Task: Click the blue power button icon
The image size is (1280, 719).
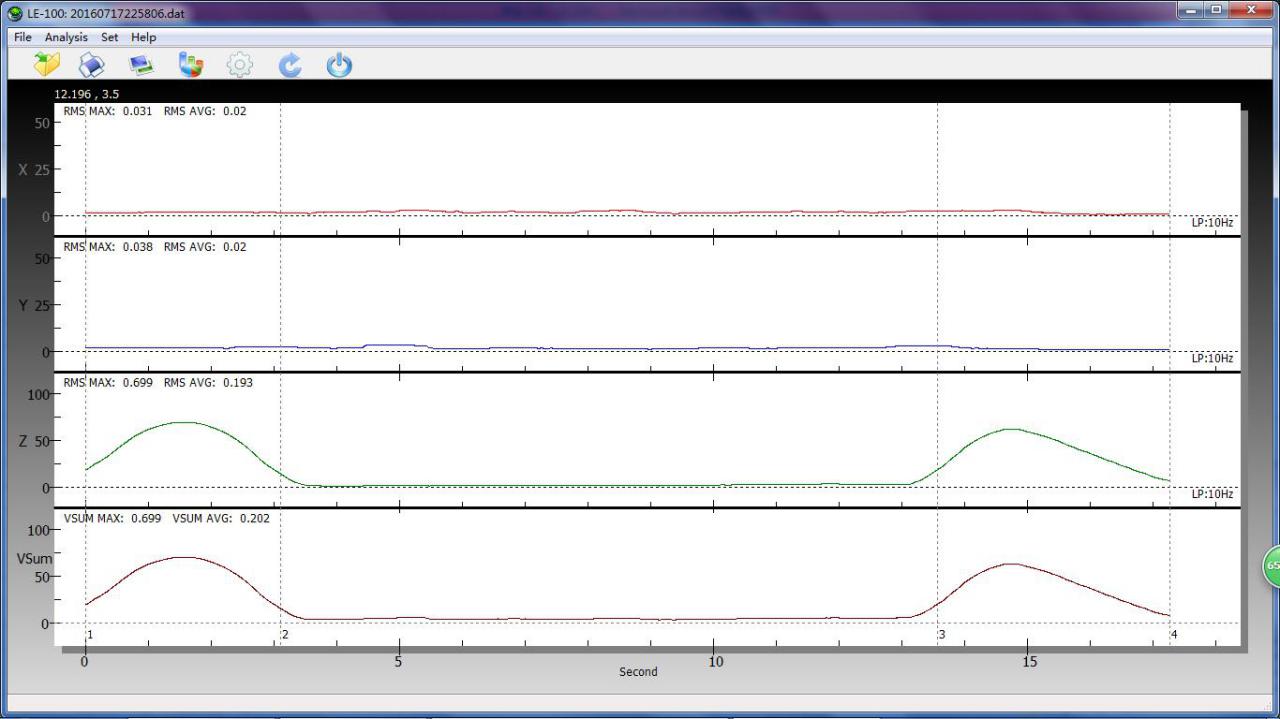Action: 340,65
